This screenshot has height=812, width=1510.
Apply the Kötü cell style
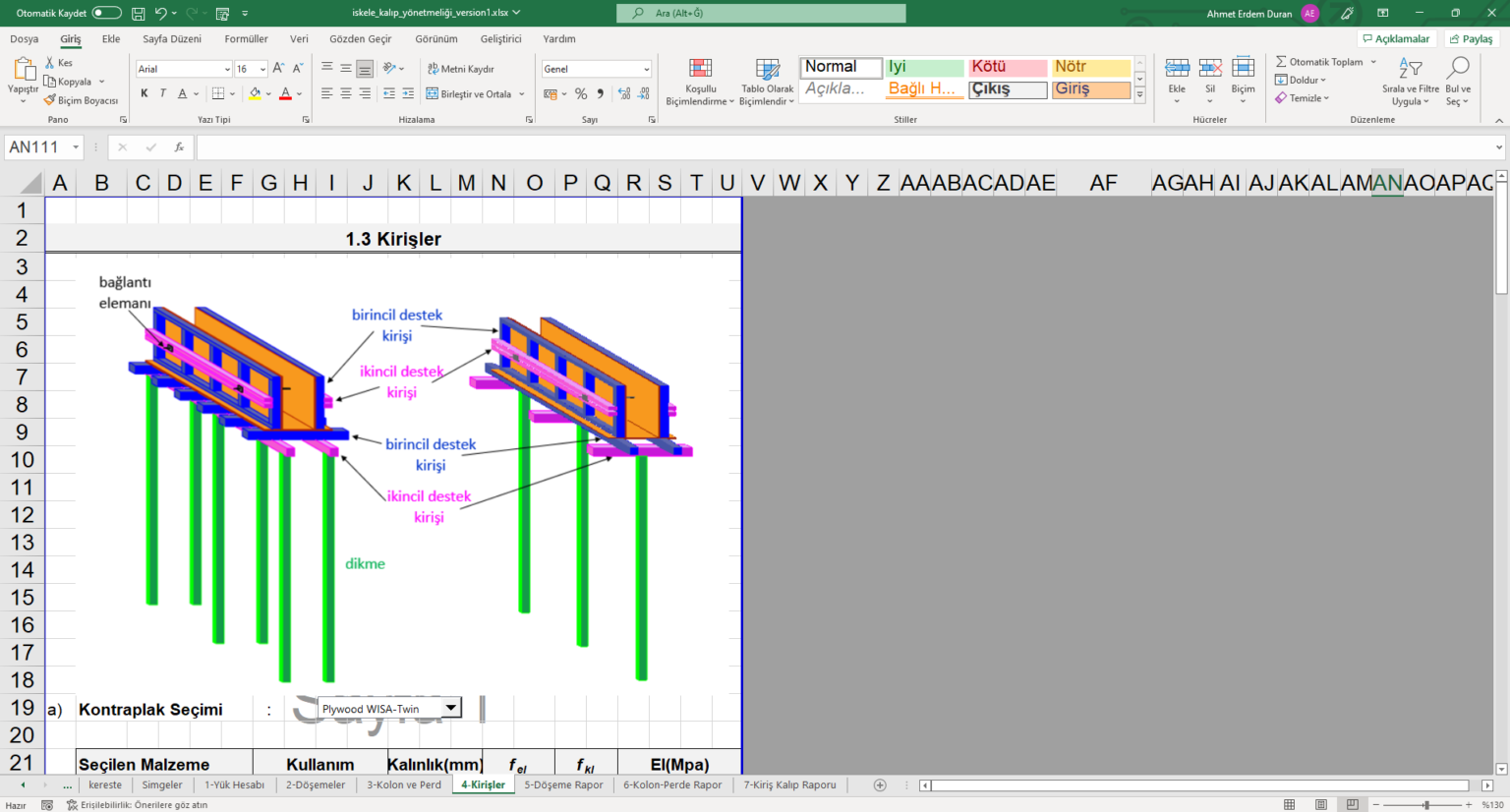pyautogui.click(x=1008, y=67)
